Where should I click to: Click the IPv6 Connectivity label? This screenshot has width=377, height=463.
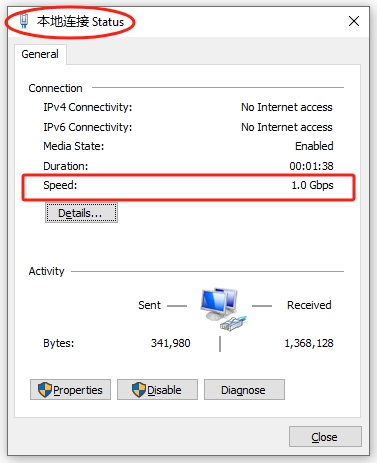click(x=88, y=127)
